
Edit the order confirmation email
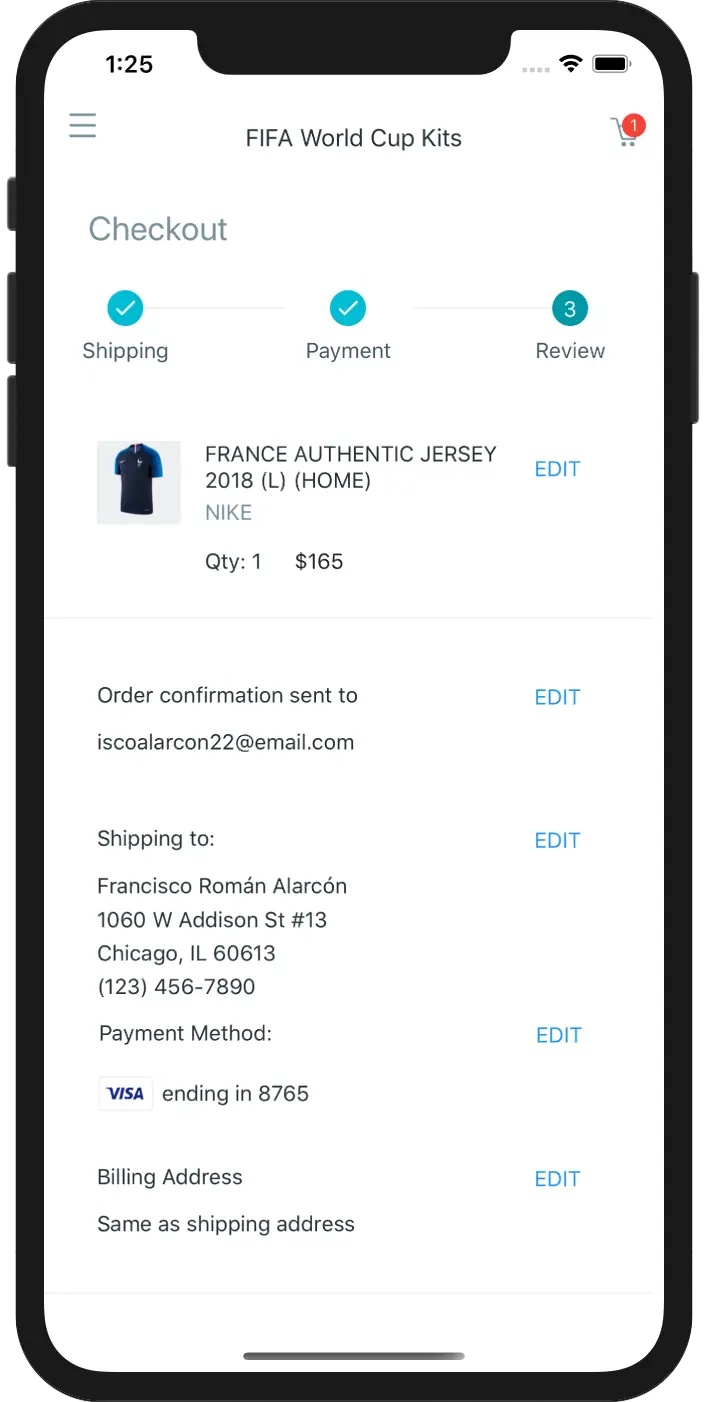(x=557, y=697)
